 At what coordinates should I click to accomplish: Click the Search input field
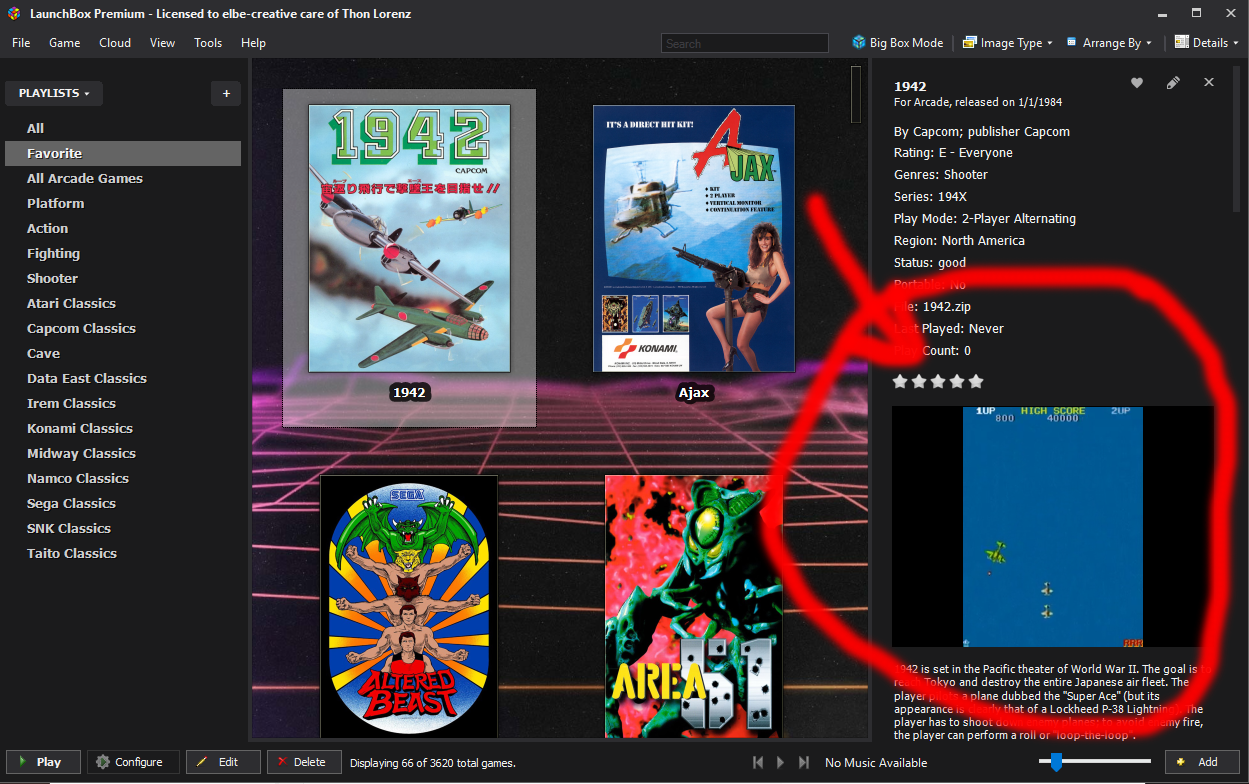[x=745, y=43]
